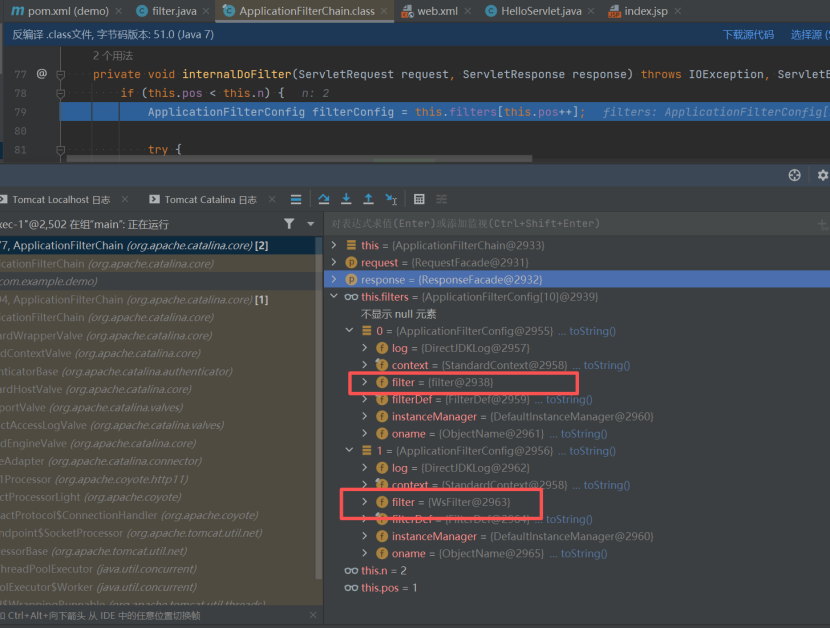Select the ctAccessLogValve stack frame
The height and width of the screenshot is (628, 830).
coord(159,425)
